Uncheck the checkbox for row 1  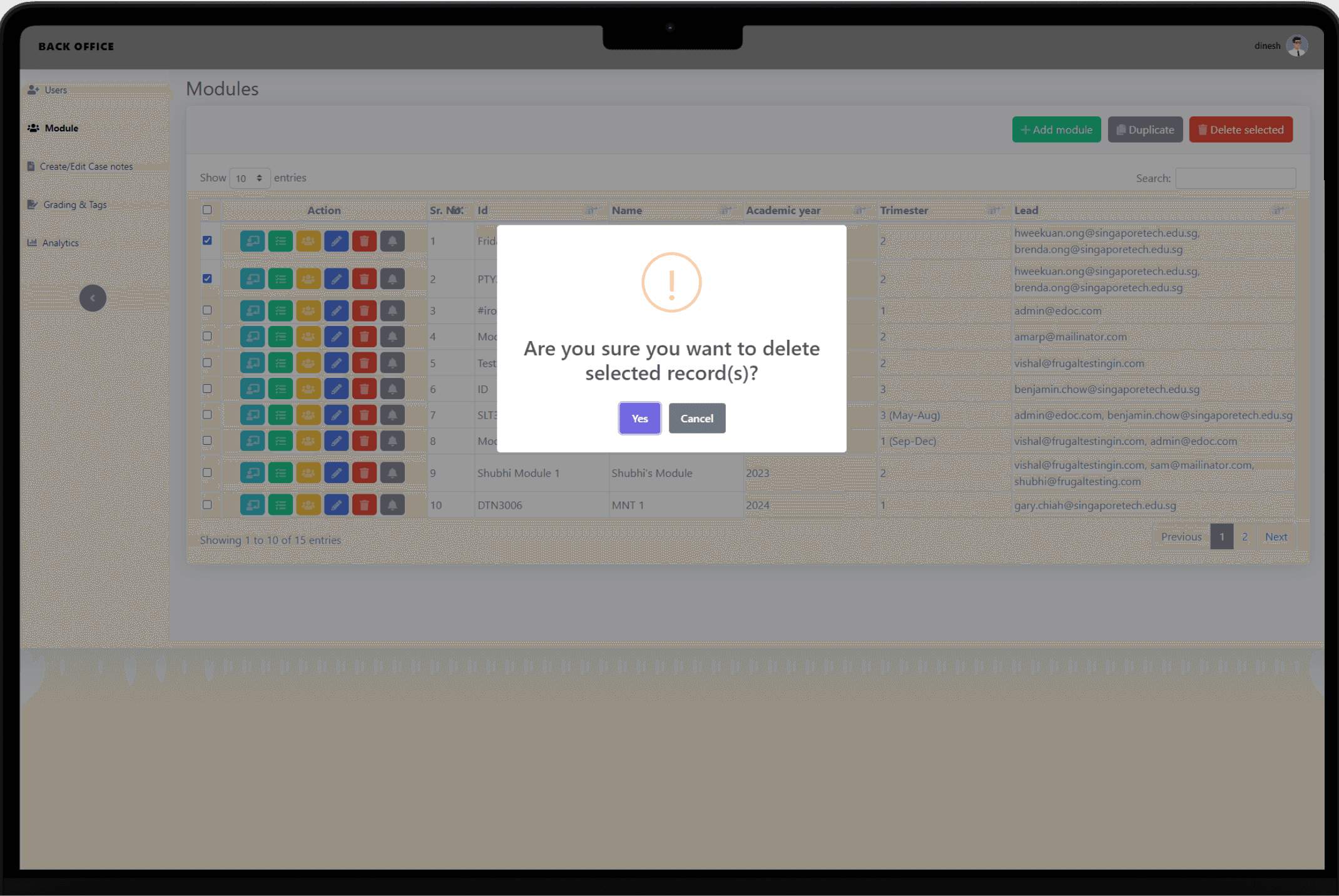pyautogui.click(x=207, y=240)
